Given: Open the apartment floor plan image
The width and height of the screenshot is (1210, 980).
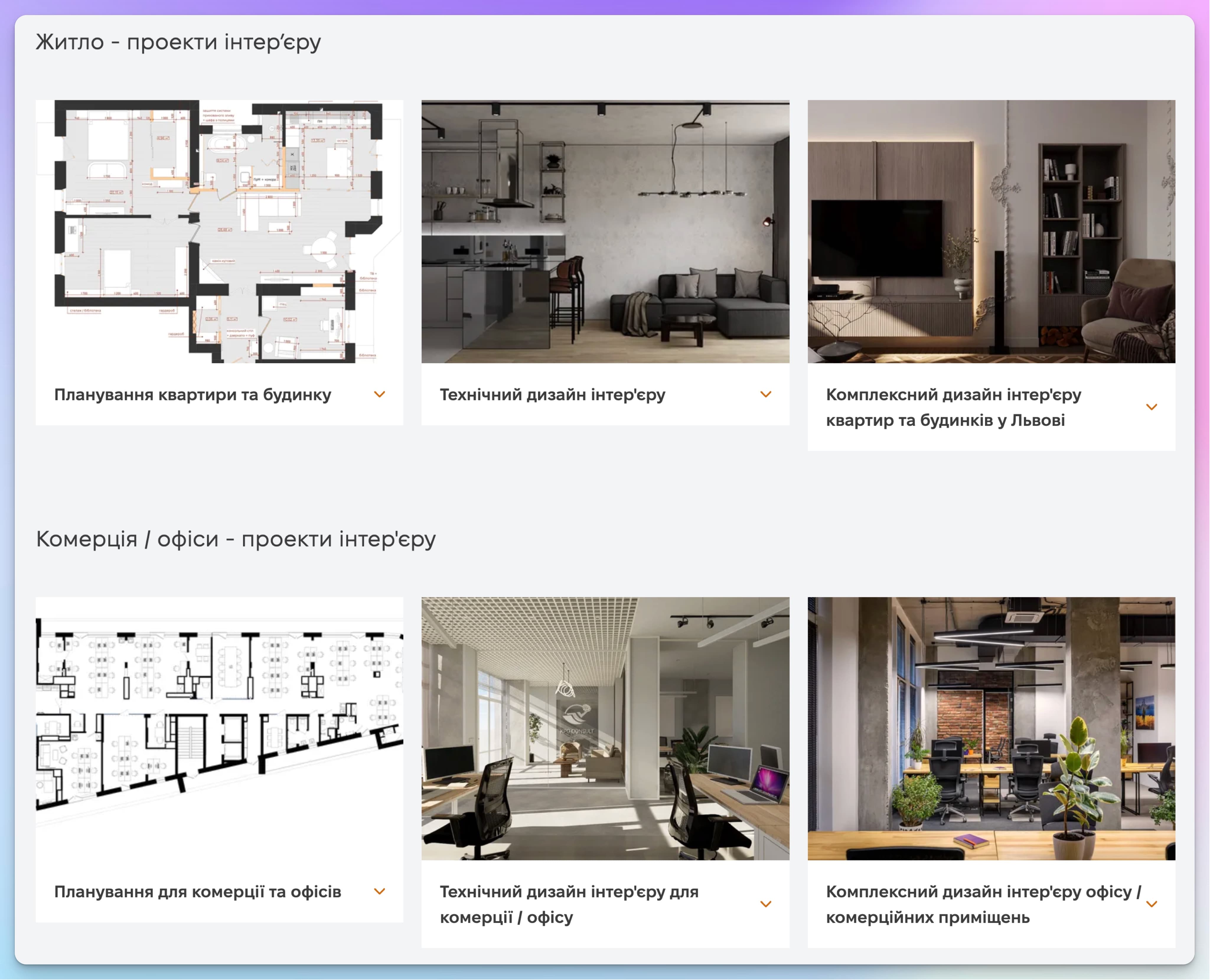Looking at the screenshot, I should click(219, 232).
